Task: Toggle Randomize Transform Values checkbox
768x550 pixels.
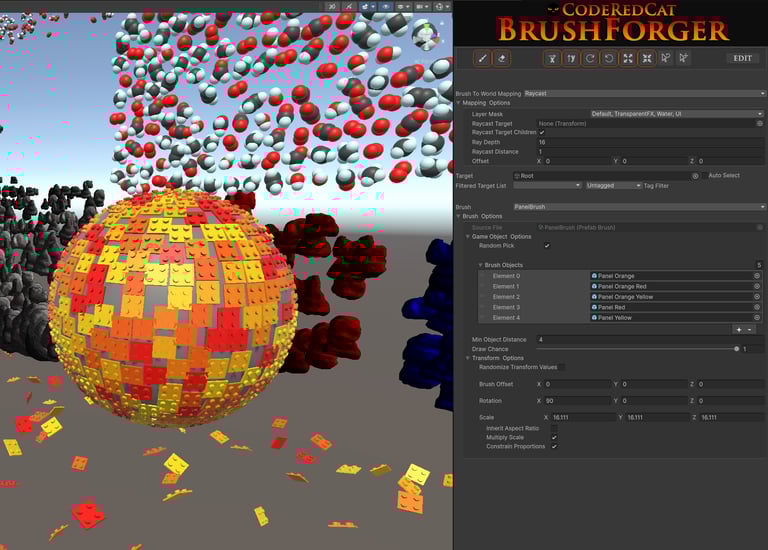Action: [x=562, y=367]
